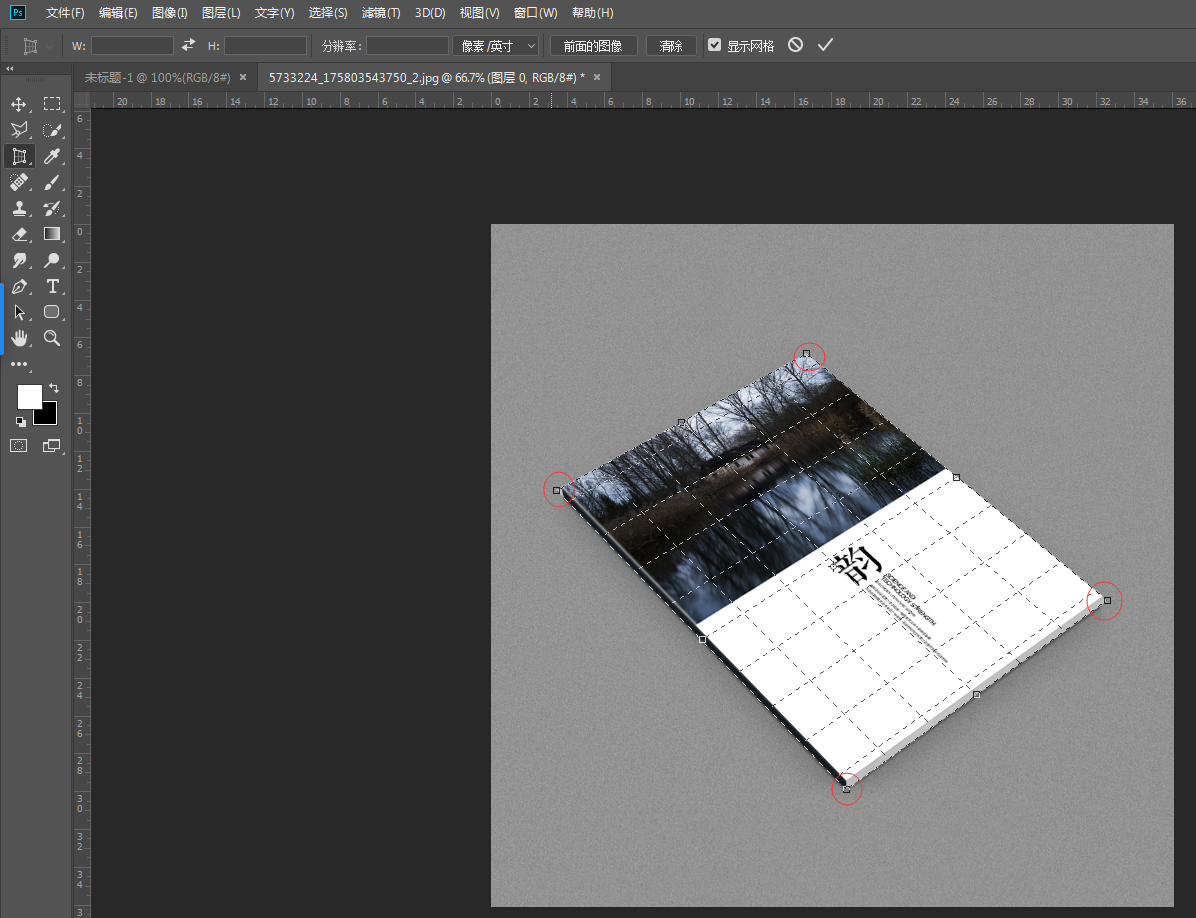Toggle the 显示网格 checkbox

714,45
